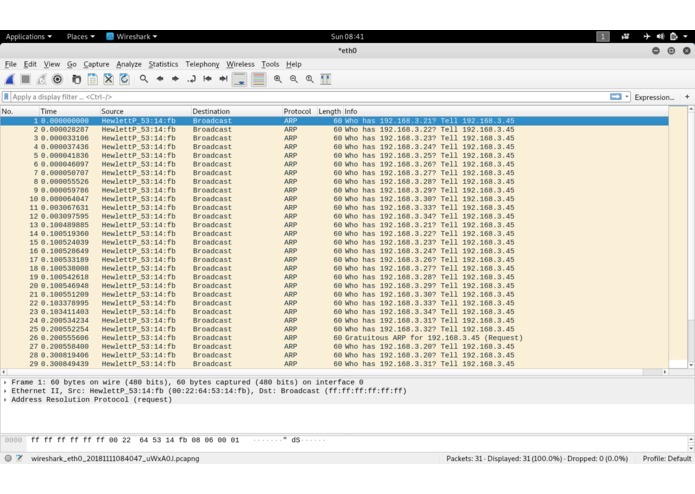Click into the display filter field
The width and height of the screenshot is (695, 494).
(x=310, y=97)
